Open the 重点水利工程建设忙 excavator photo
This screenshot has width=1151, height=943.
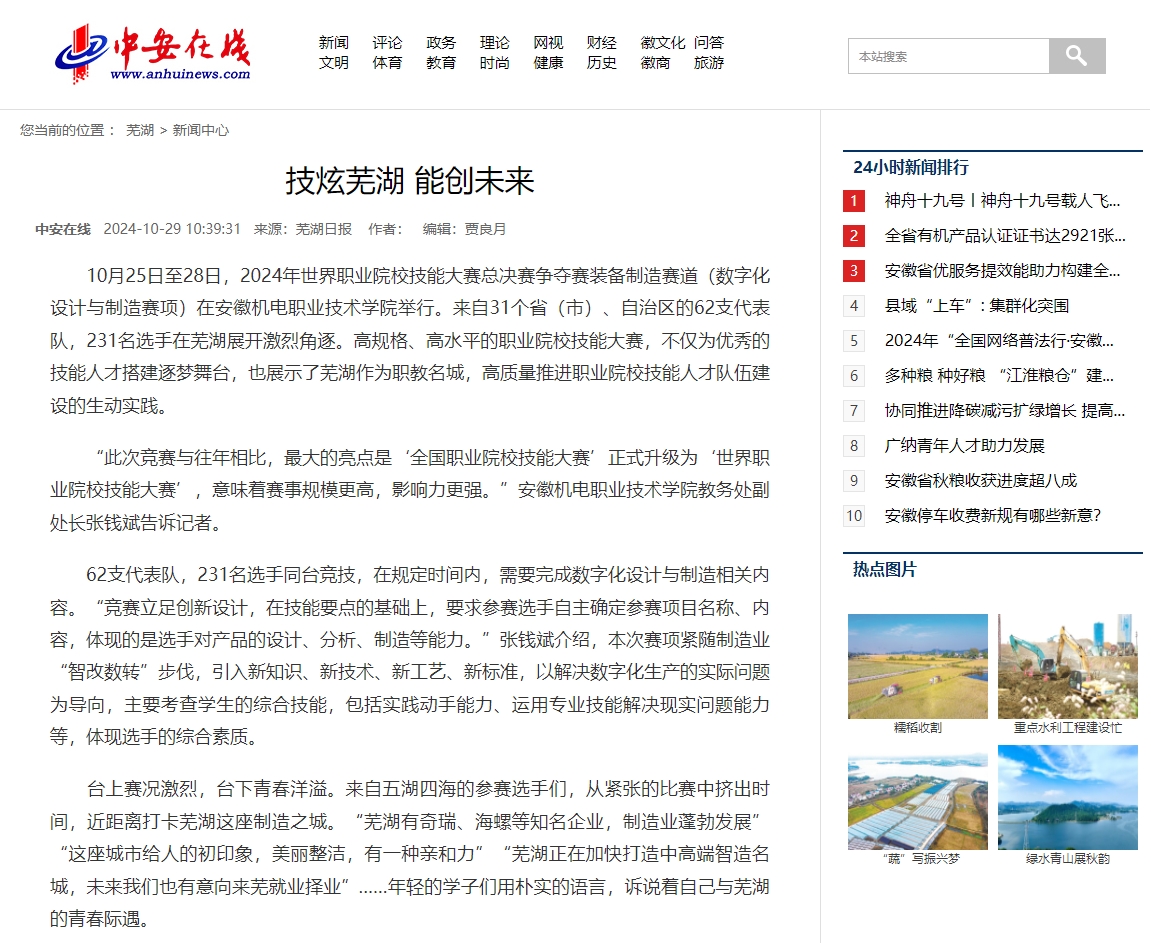1068,666
